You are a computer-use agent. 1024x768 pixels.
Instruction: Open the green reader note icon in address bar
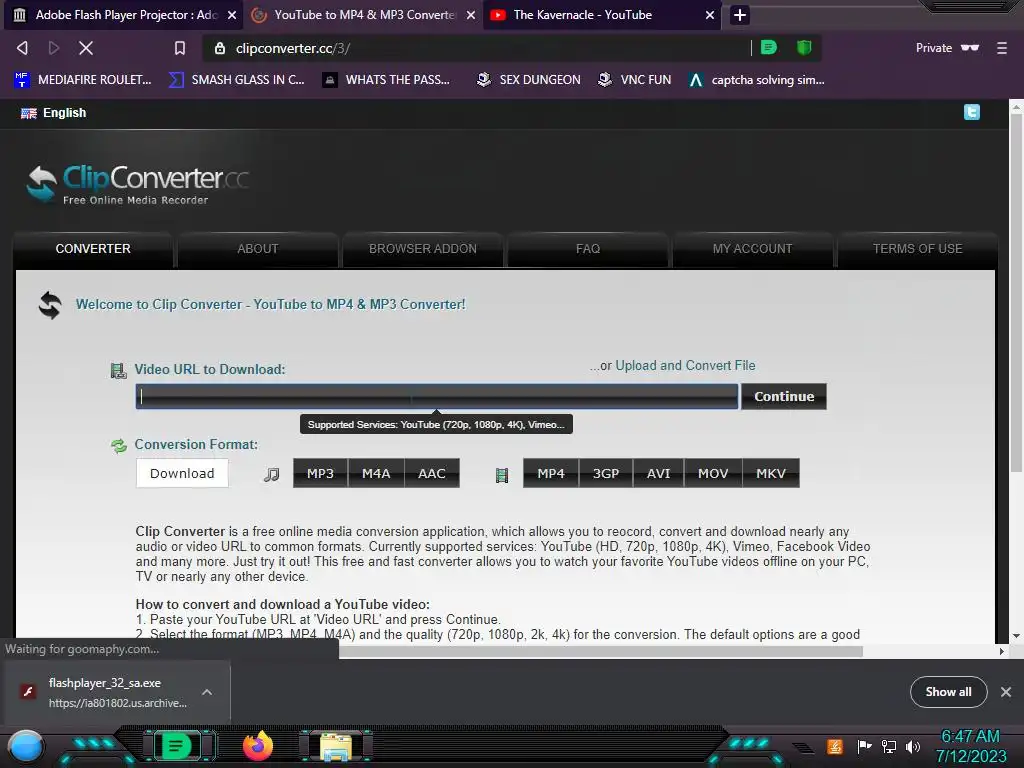[x=769, y=48]
